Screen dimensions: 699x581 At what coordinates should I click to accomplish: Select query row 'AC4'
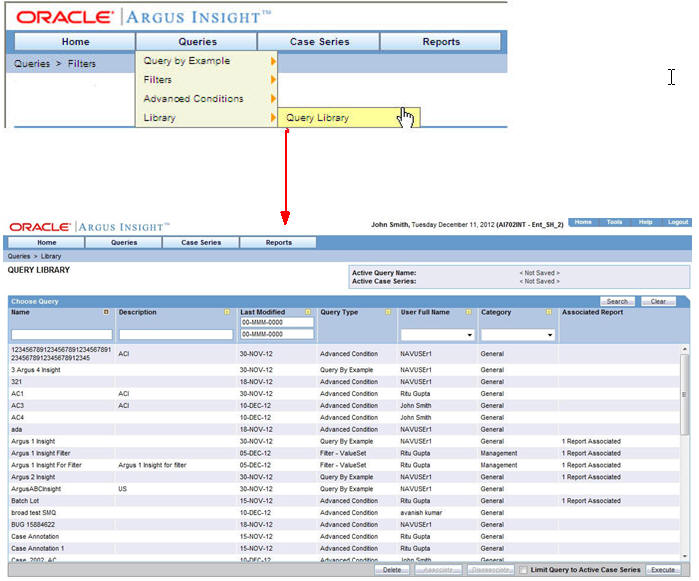point(344,418)
